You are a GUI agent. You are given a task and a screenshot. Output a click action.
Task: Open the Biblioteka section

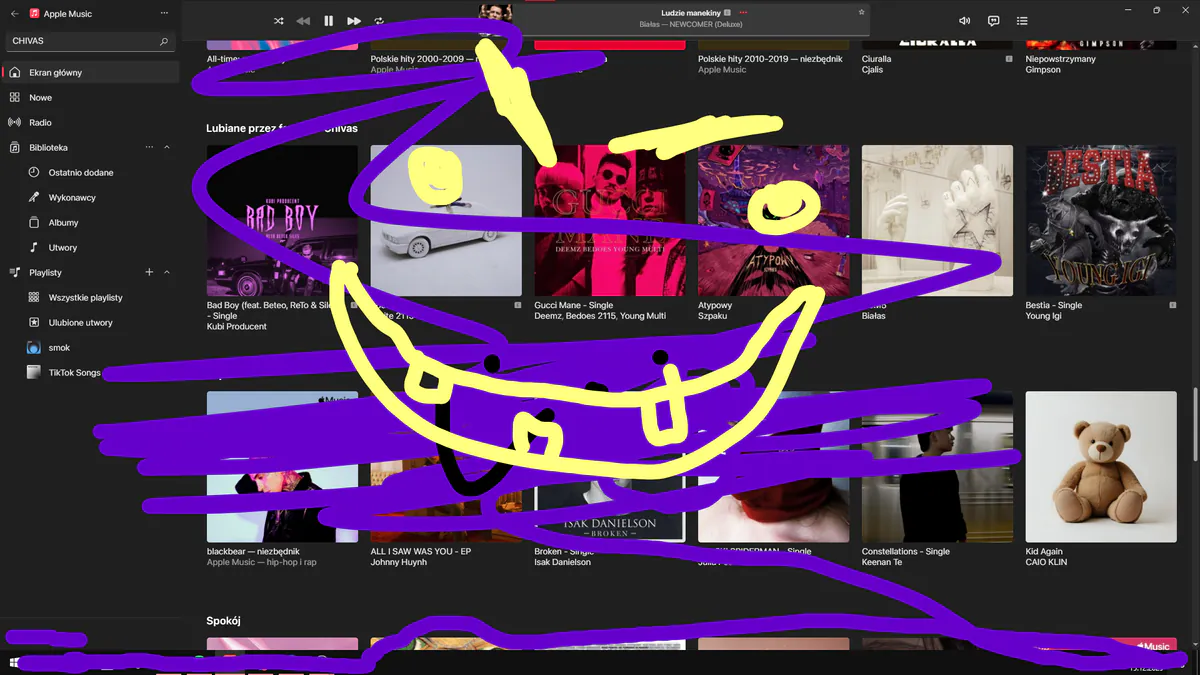(x=48, y=147)
